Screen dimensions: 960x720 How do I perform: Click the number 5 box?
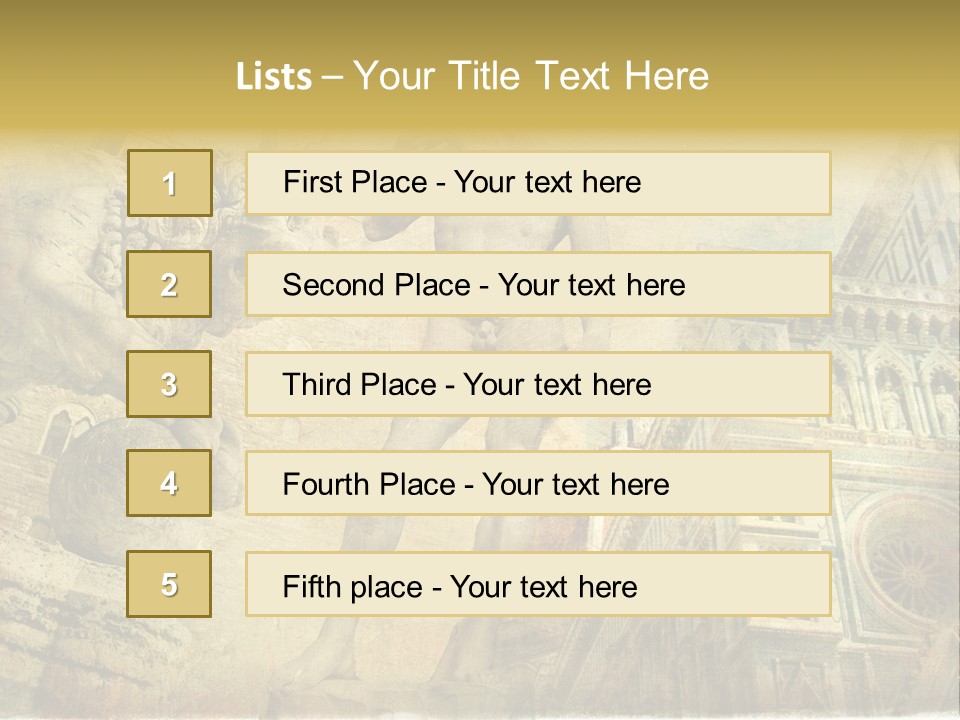(169, 584)
